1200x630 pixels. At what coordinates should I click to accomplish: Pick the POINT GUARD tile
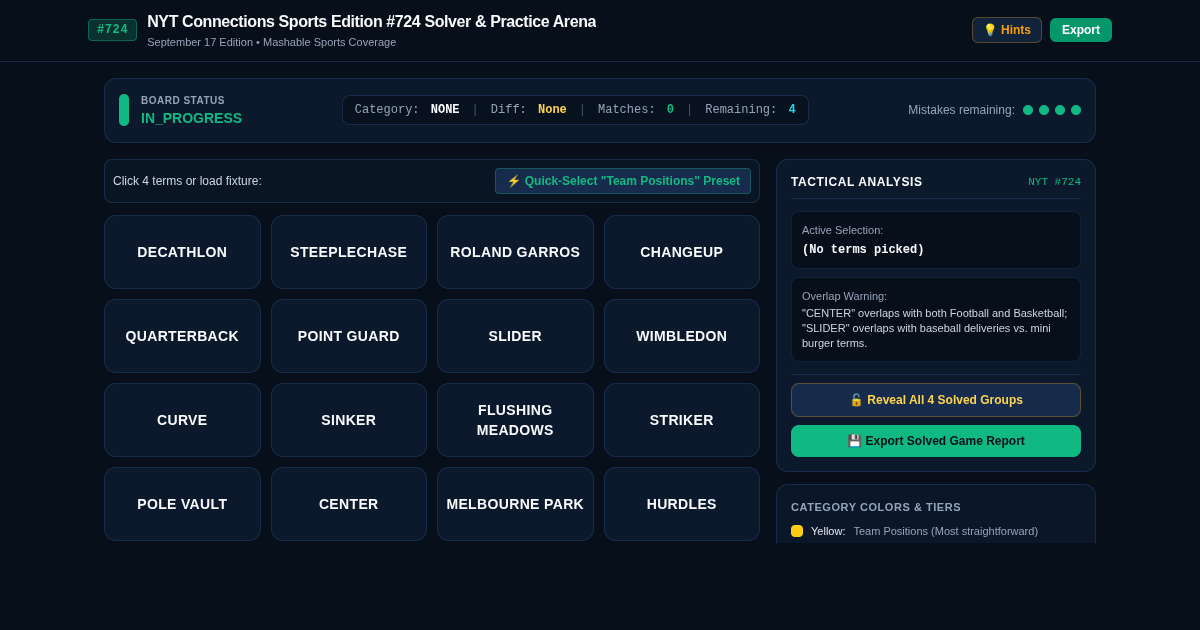349,336
